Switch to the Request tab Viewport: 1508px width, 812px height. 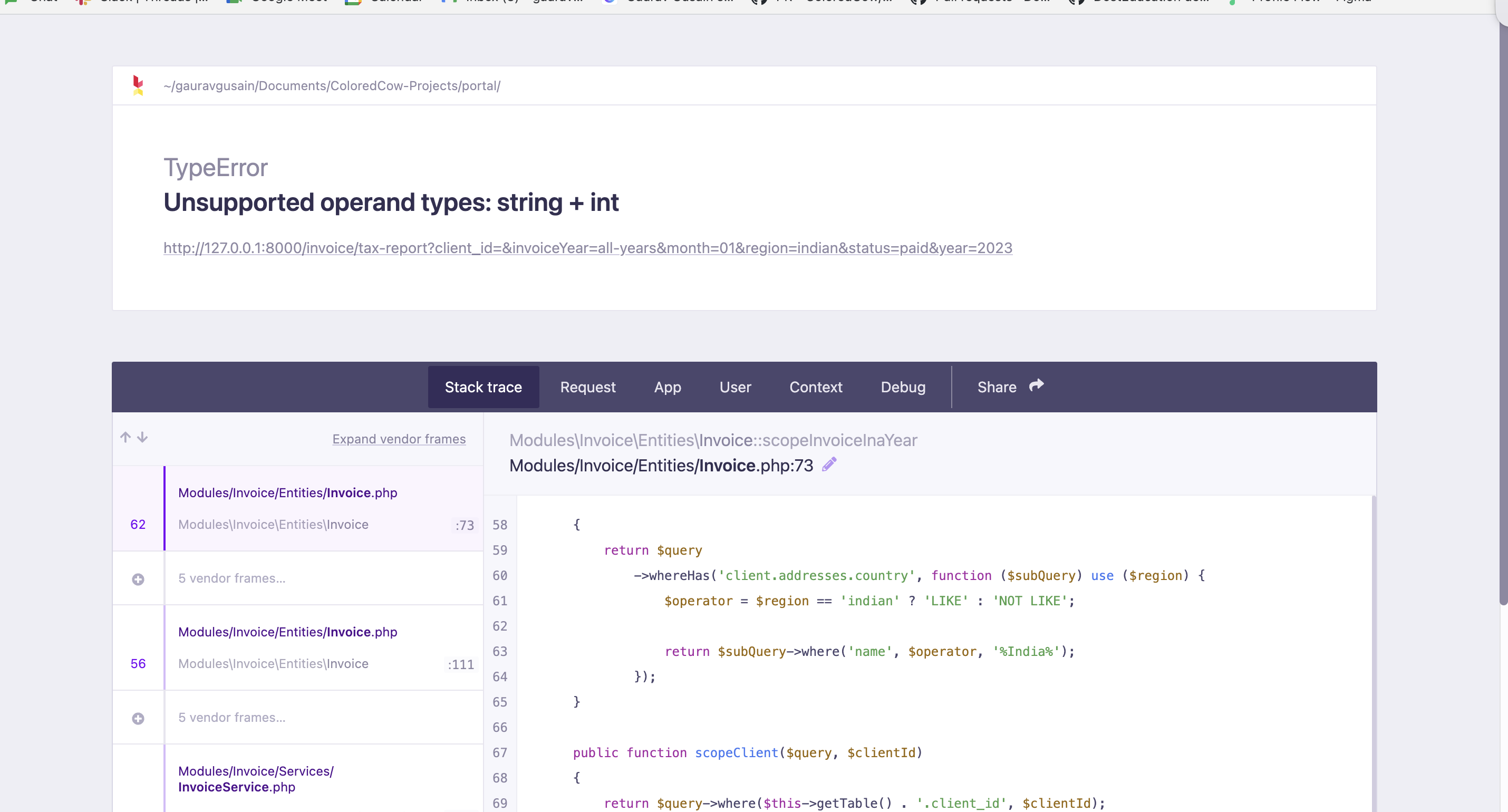pos(588,386)
